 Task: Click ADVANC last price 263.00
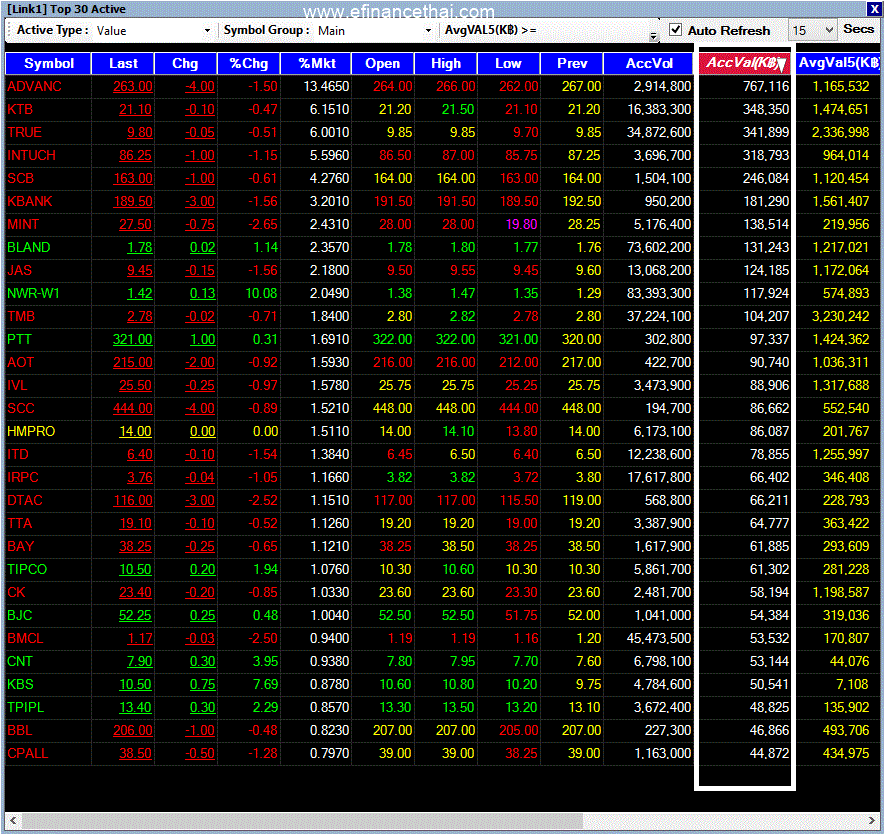[133, 86]
